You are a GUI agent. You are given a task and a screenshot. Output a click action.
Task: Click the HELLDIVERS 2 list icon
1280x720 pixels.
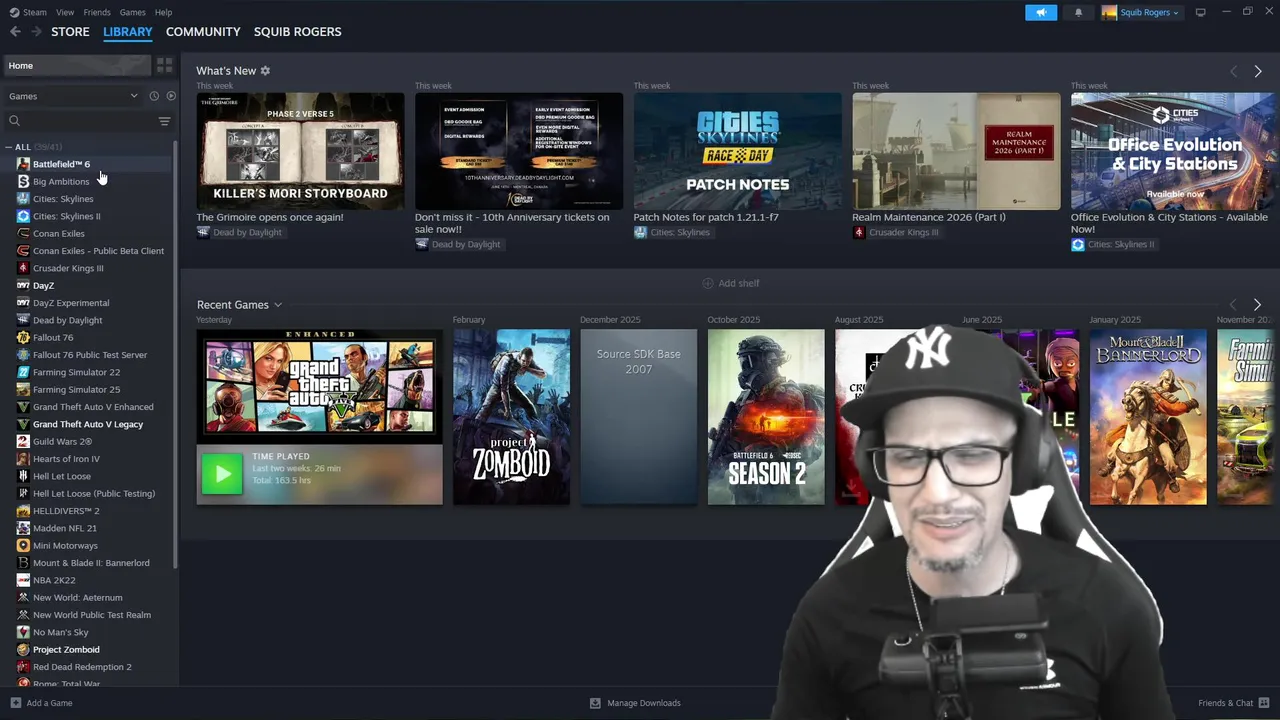[x=23, y=511]
